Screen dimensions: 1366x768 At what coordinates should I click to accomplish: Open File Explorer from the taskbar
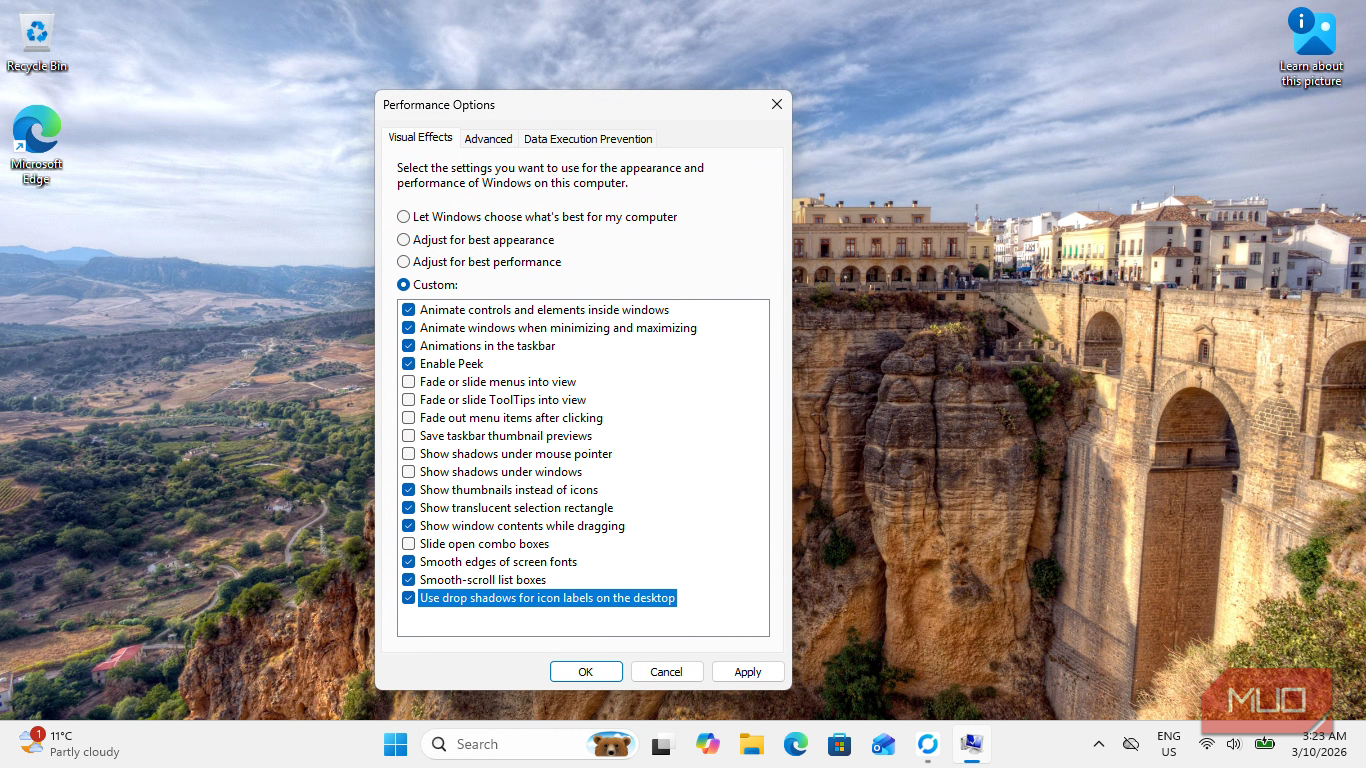[x=752, y=744]
